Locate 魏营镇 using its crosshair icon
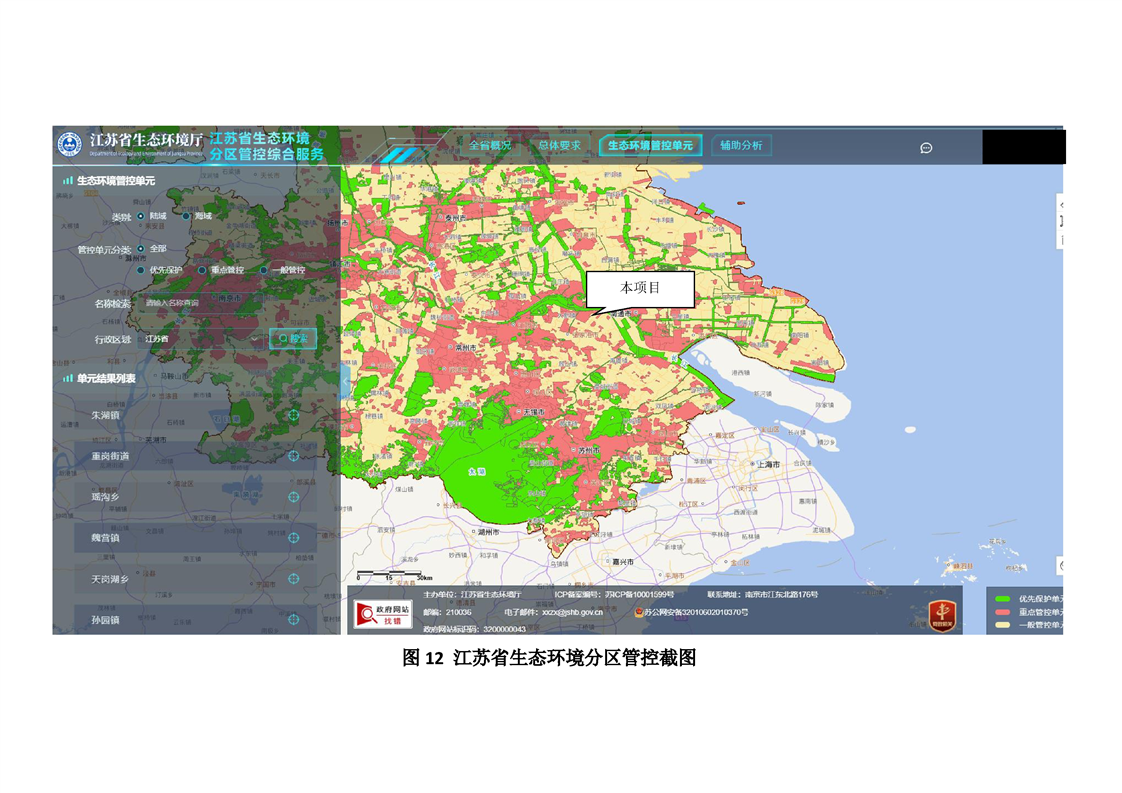The width and height of the screenshot is (1122, 793). 293,538
